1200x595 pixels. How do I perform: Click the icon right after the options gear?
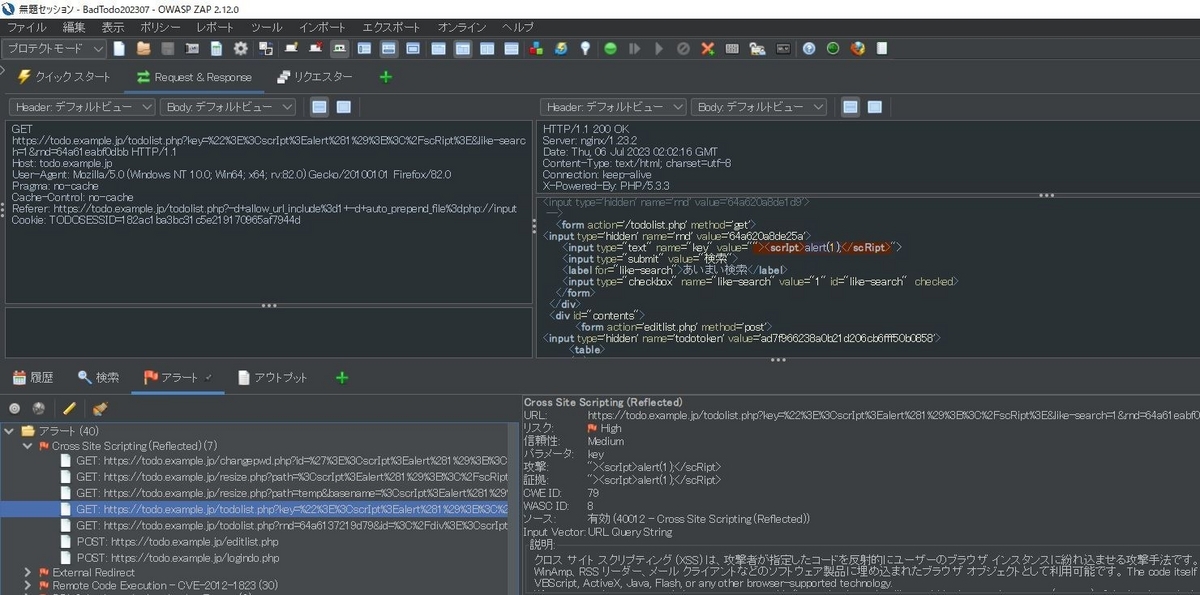(x=265, y=48)
